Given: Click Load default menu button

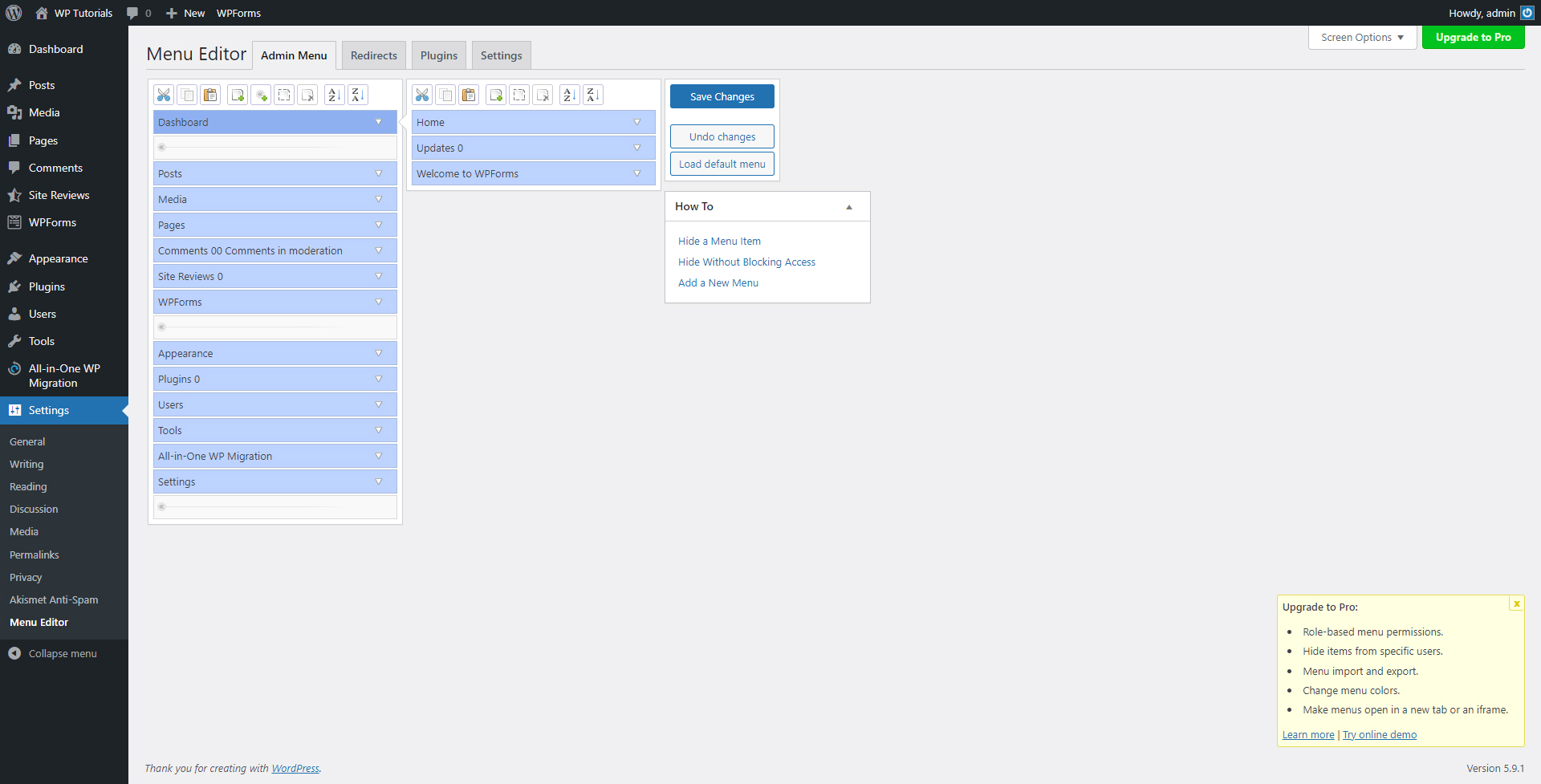Looking at the screenshot, I should pos(722,164).
